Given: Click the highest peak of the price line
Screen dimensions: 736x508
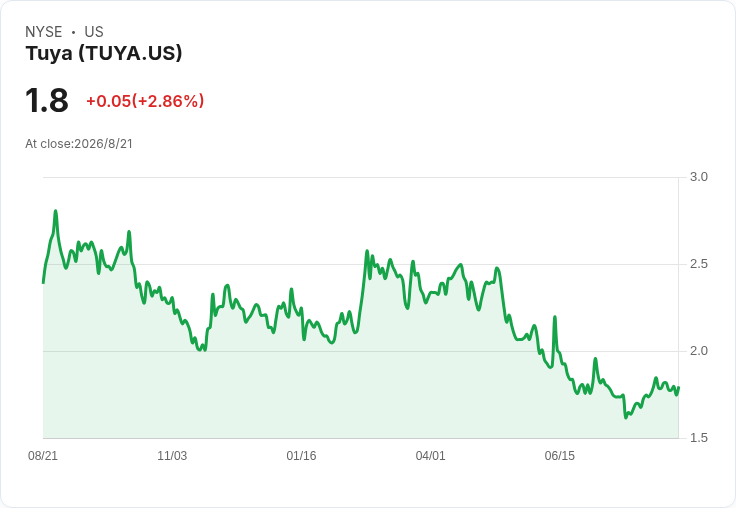Looking at the screenshot, I should pyautogui.click(x=55, y=211).
